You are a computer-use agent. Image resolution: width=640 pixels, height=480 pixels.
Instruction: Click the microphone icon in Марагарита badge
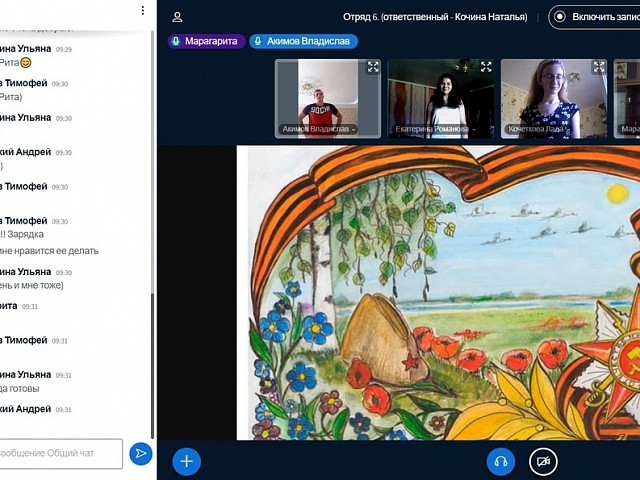pos(176,41)
